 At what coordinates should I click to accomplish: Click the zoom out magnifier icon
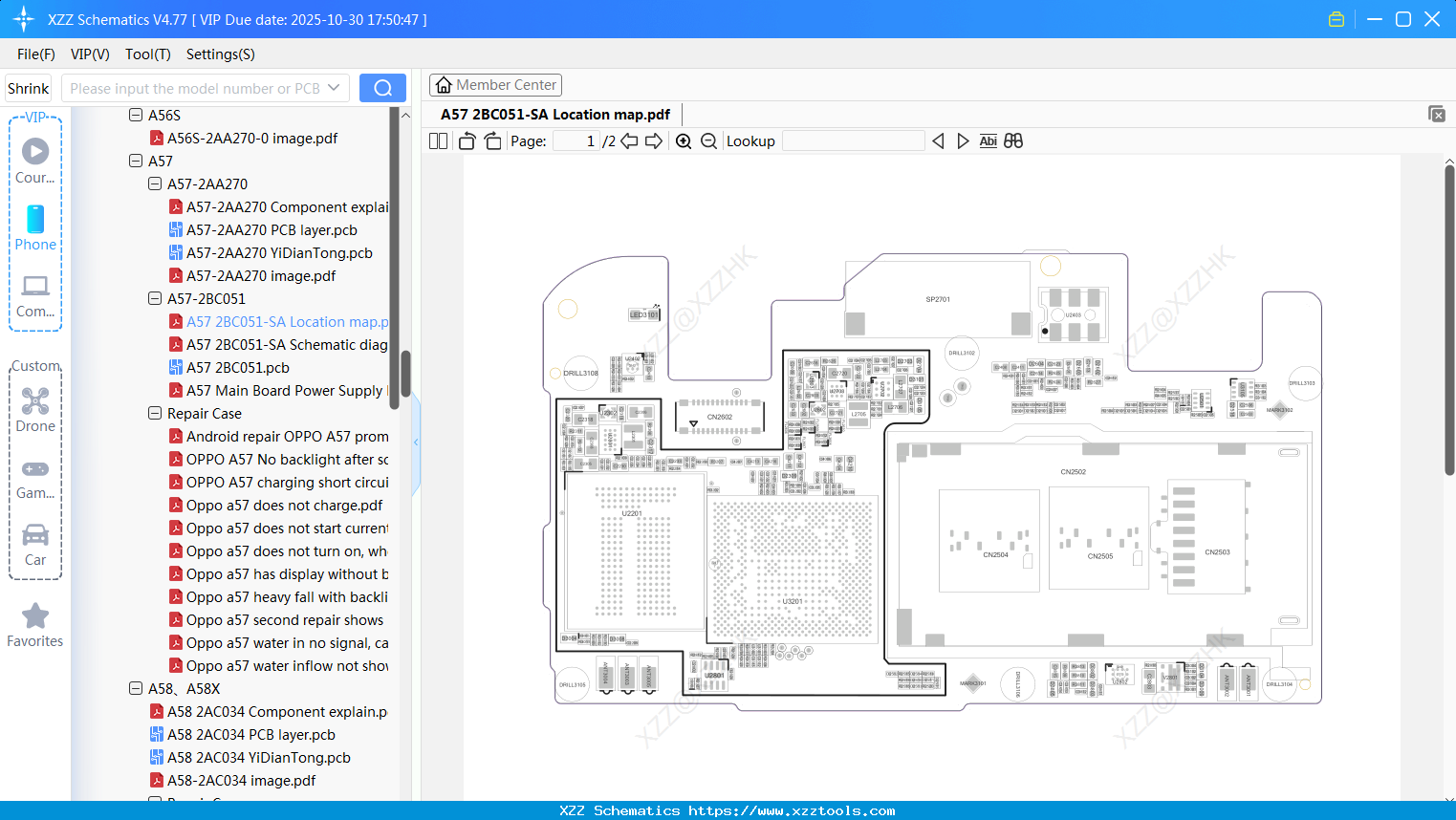tap(708, 141)
